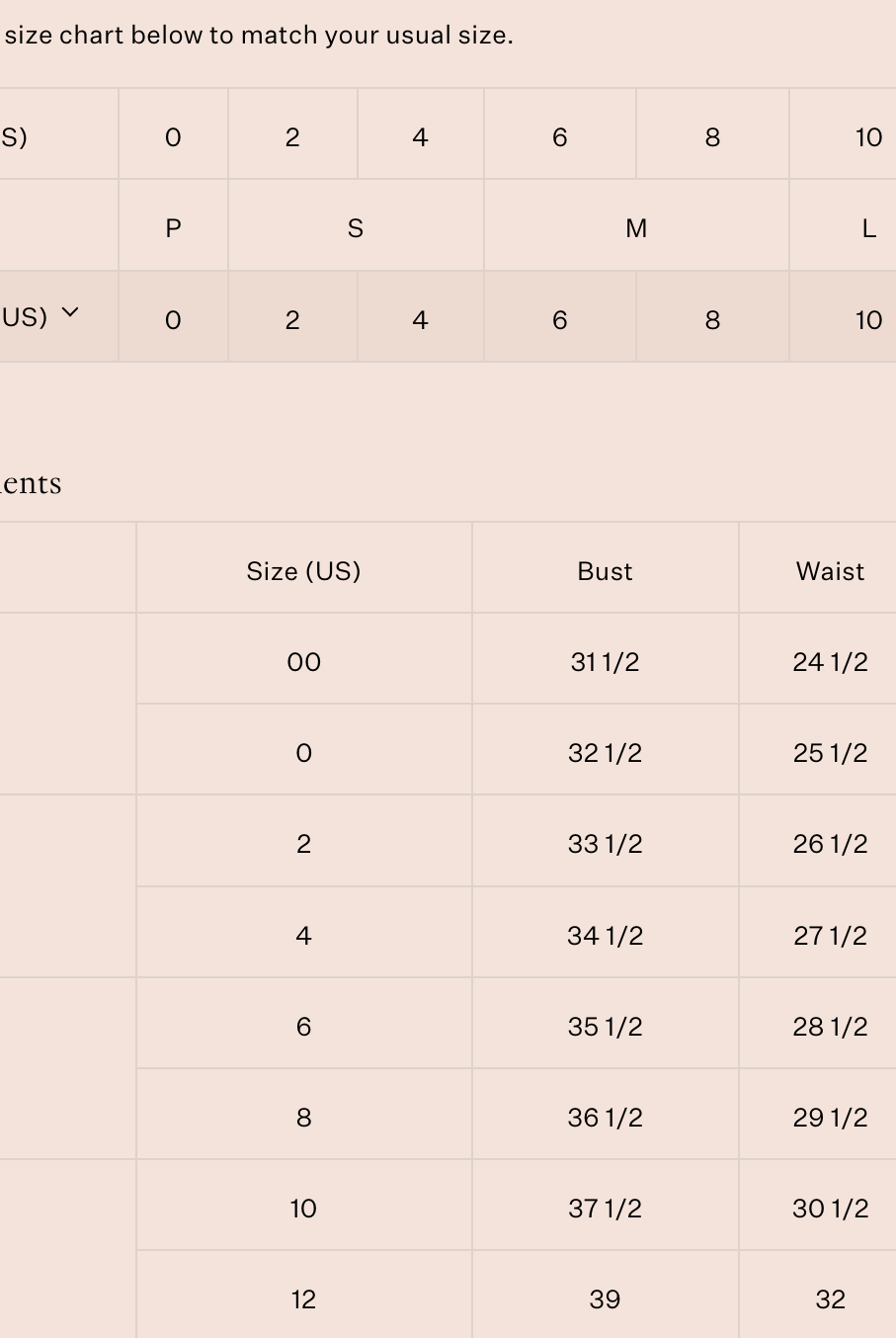This screenshot has width=896, height=1338.
Task: Click the "Bust" column header
Action: tap(605, 571)
